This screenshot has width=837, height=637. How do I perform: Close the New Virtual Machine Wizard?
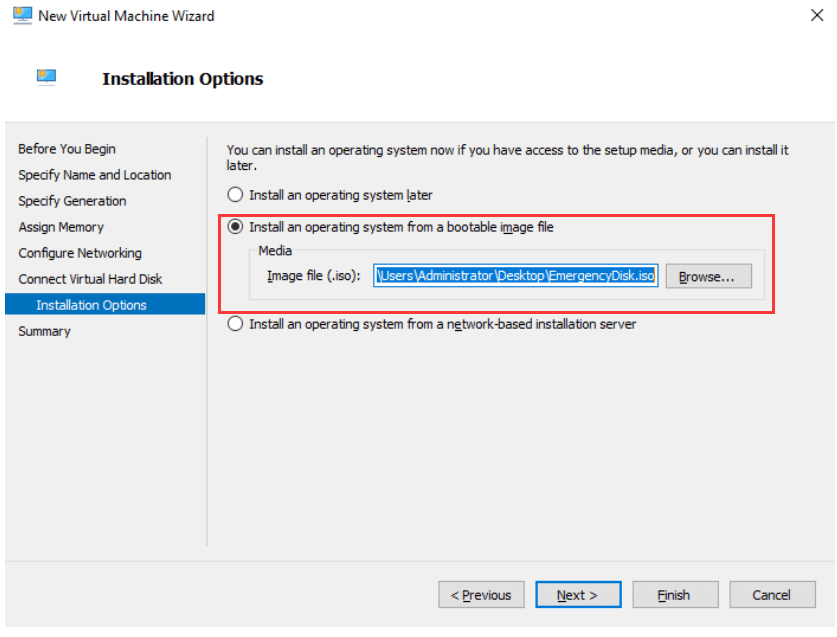(x=817, y=16)
